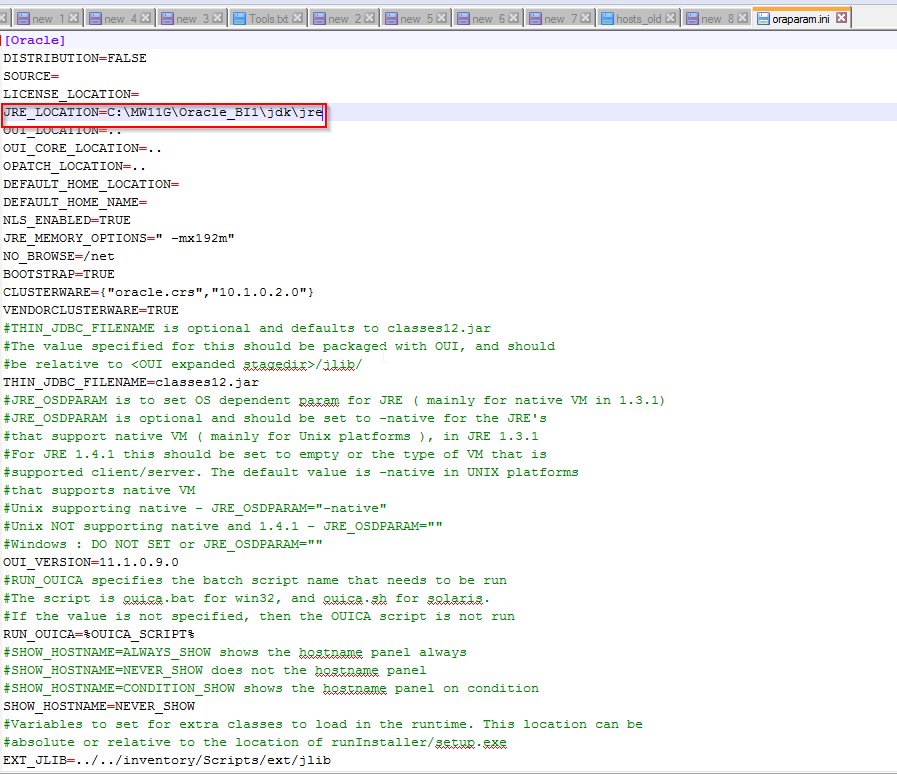
Task: Click the NLS_ENABLED=TRUE line
Action: (67, 220)
